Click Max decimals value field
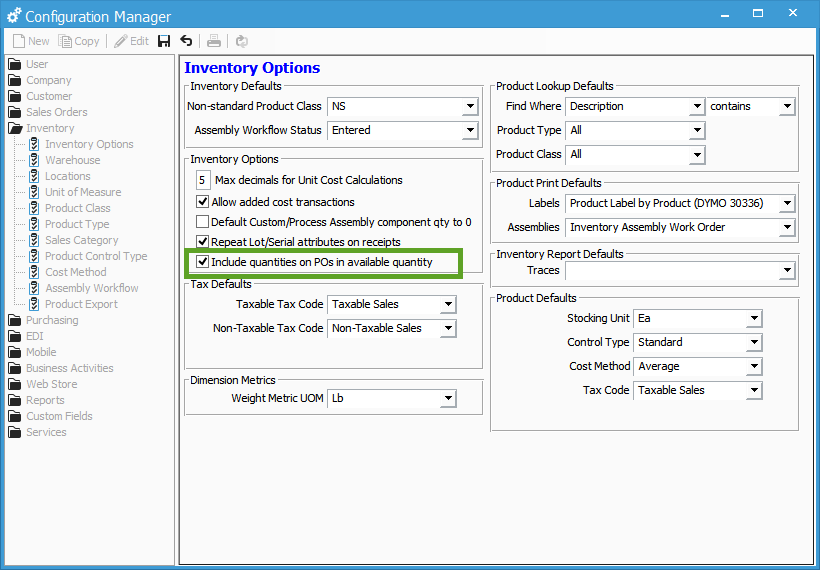 pos(202,180)
